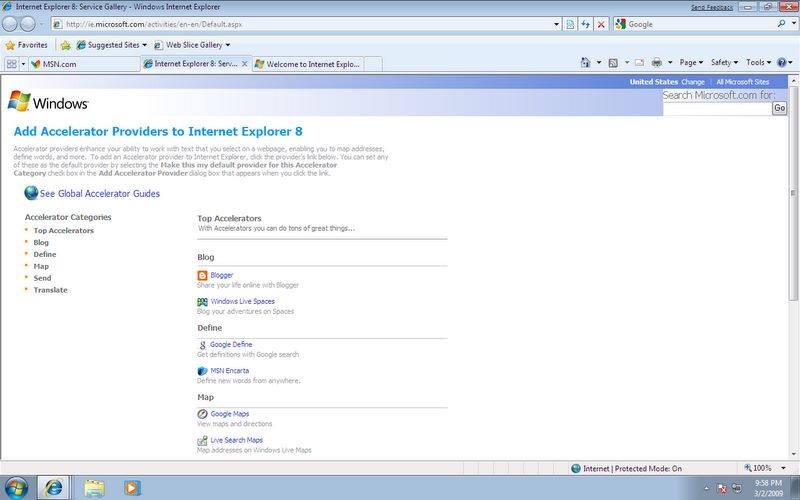Click the Google Define icon
800x500 pixels.
pyautogui.click(x=203, y=345)
